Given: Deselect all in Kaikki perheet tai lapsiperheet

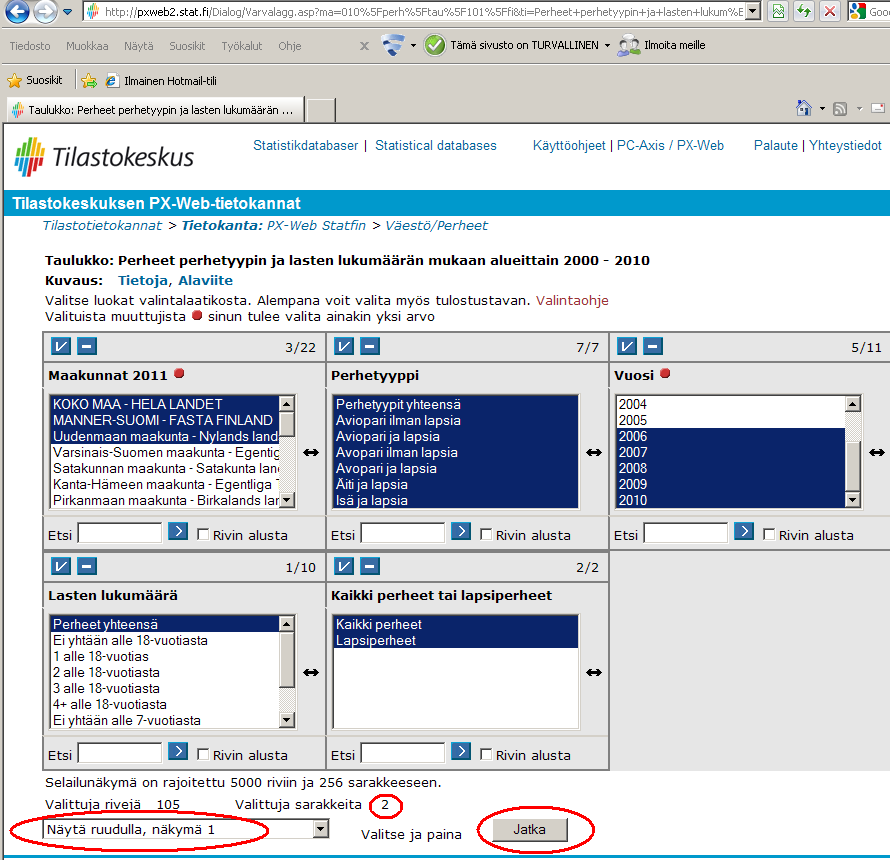Looking at the screenshot, I should pyautogui.click(x=369, y=566).
